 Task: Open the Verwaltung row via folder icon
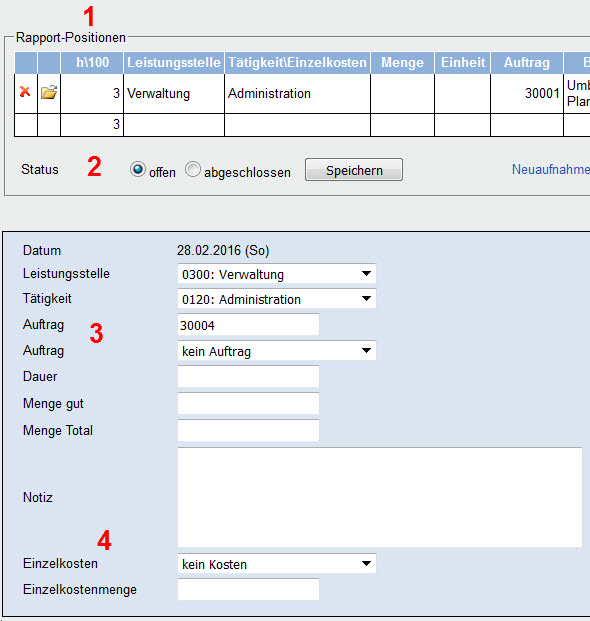(x=49, y=92)
